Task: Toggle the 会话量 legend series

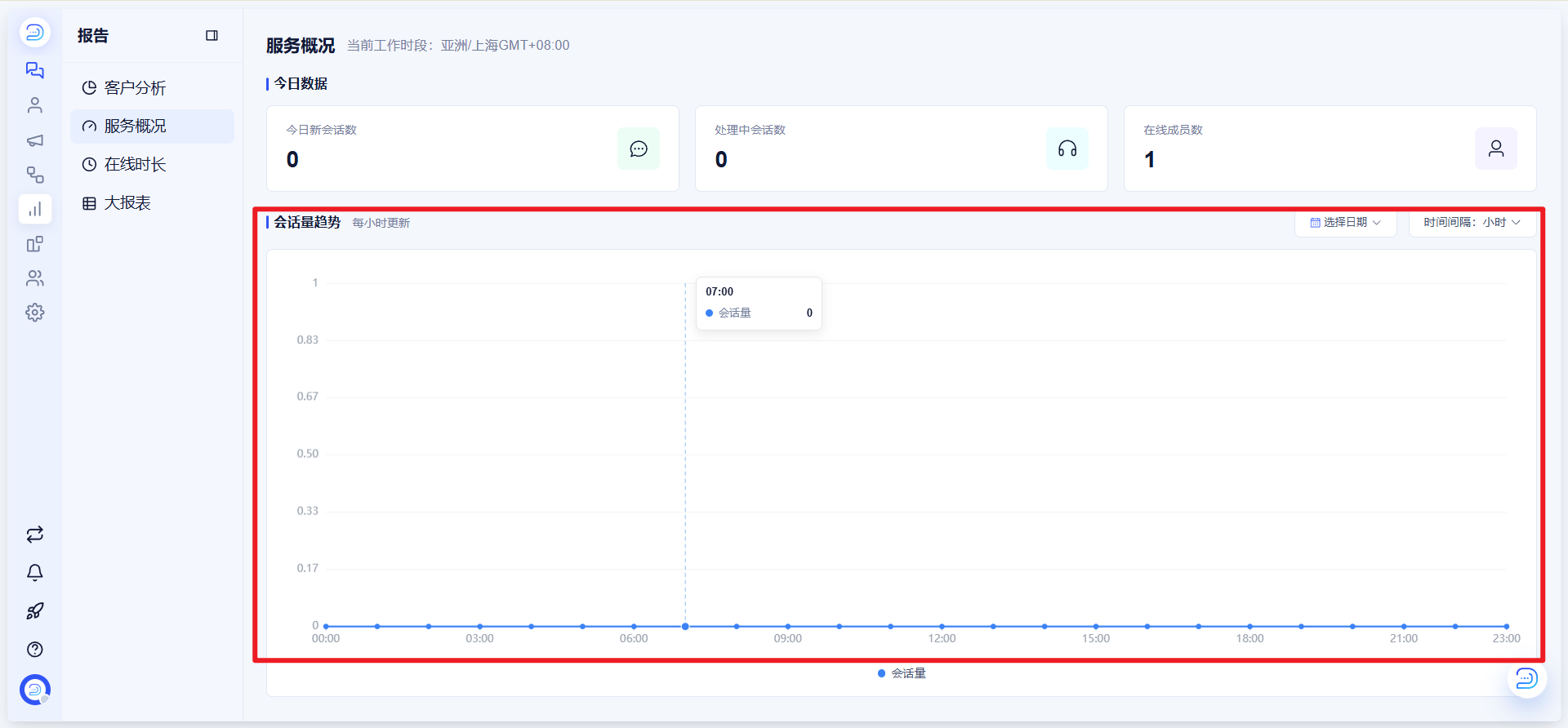Action: coord(902,673)
